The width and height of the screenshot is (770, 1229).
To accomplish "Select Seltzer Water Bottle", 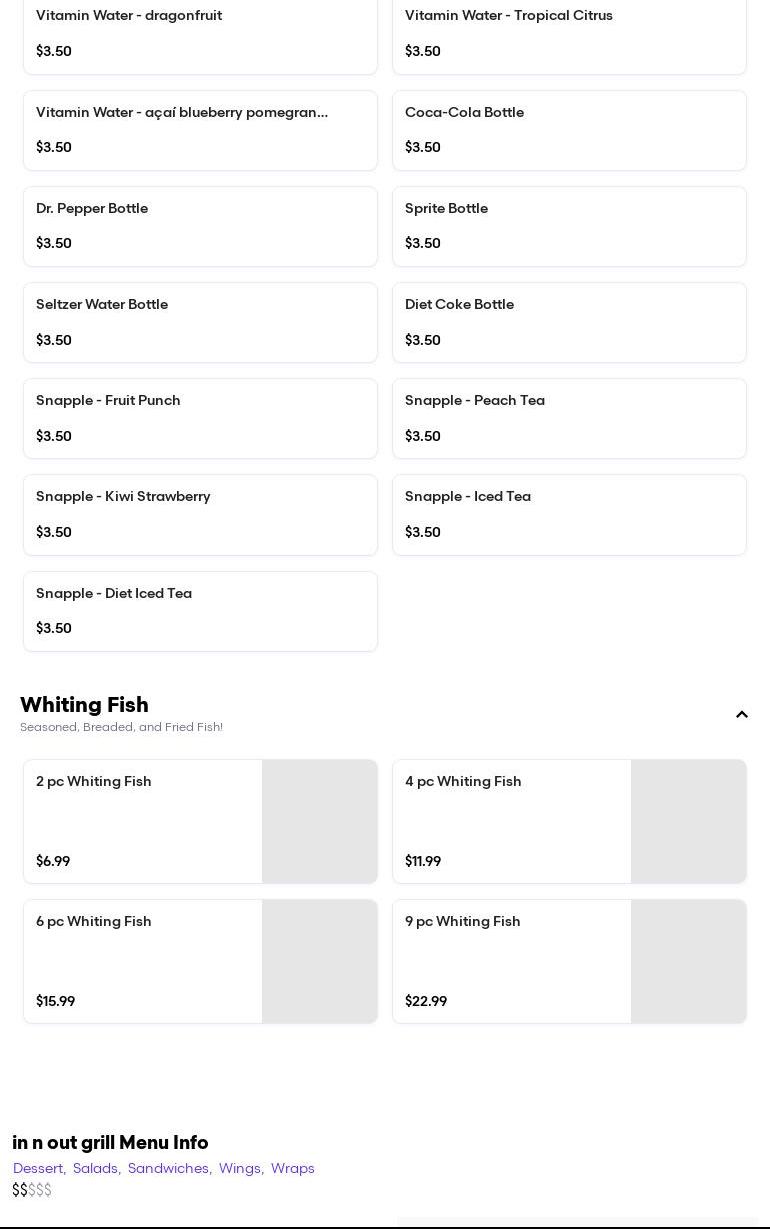I will pos(200,322).
